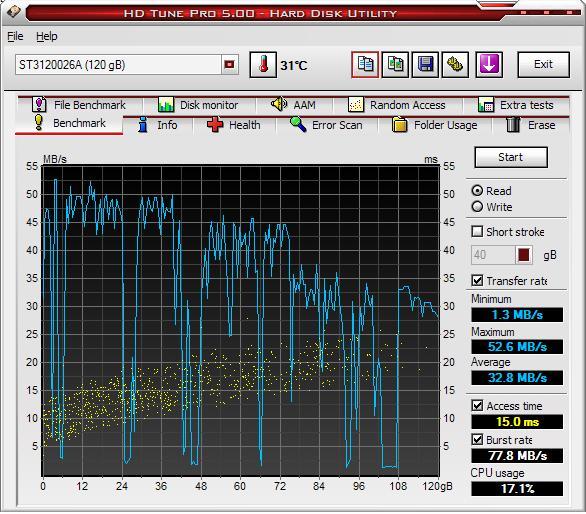Toggle the Access time checkbox
586x514 pixels.
click(x=477, y=406)
